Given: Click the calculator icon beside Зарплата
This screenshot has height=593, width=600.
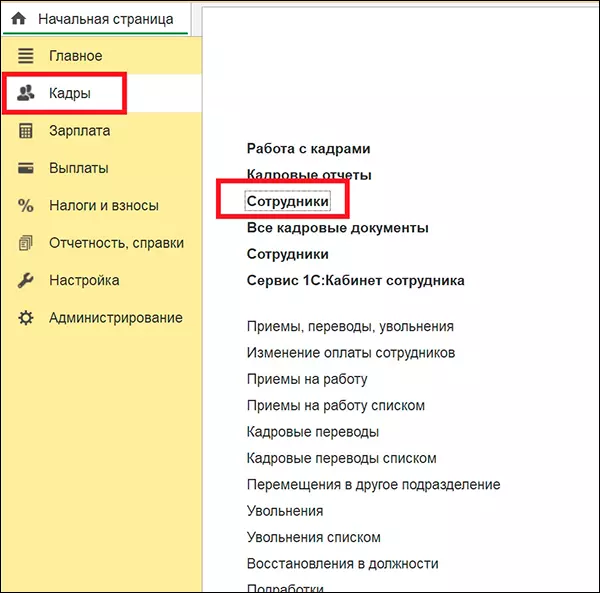Looking at the screenshot, I should pyautogui.click(x=26, y=131).
